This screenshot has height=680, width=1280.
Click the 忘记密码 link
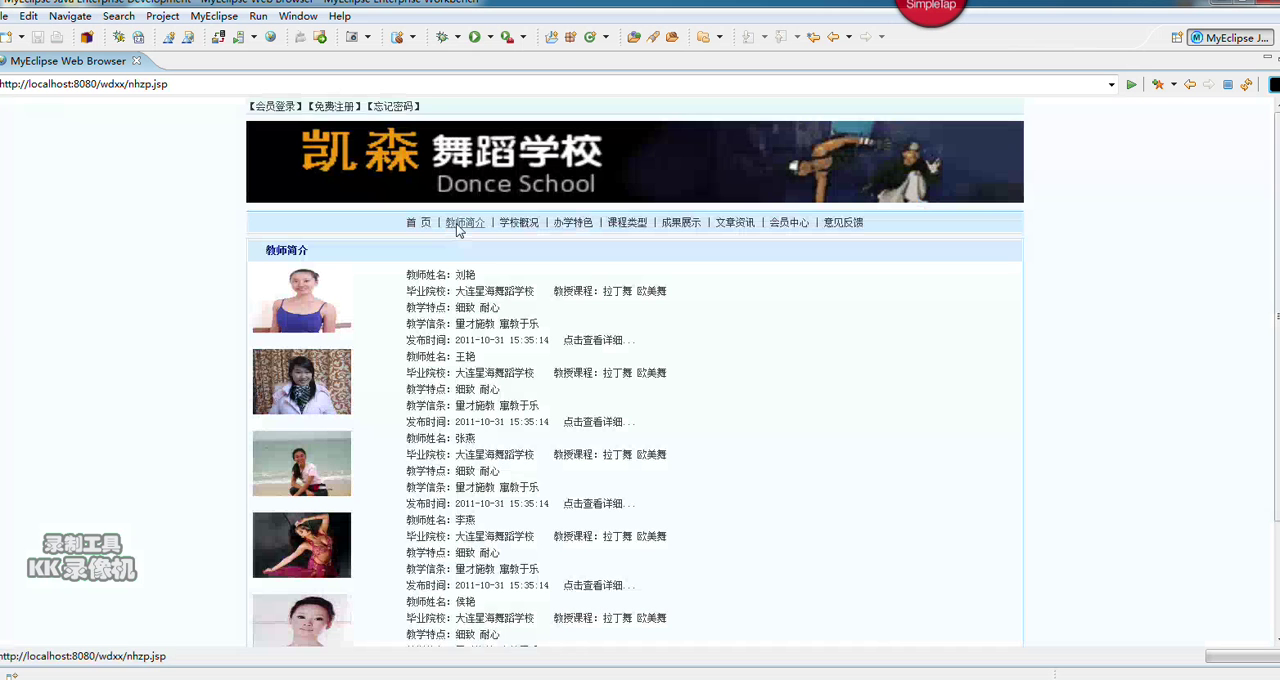point(393,106)
